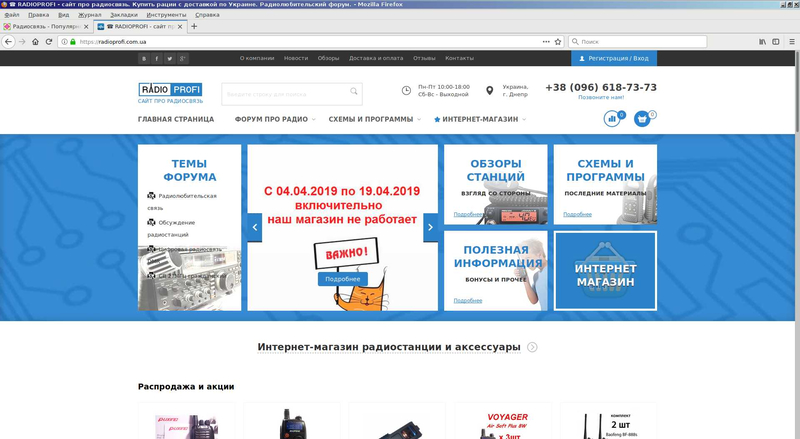
Task: Open the VOYAGER product thumbnail
Action: click(x=503, y=421)
